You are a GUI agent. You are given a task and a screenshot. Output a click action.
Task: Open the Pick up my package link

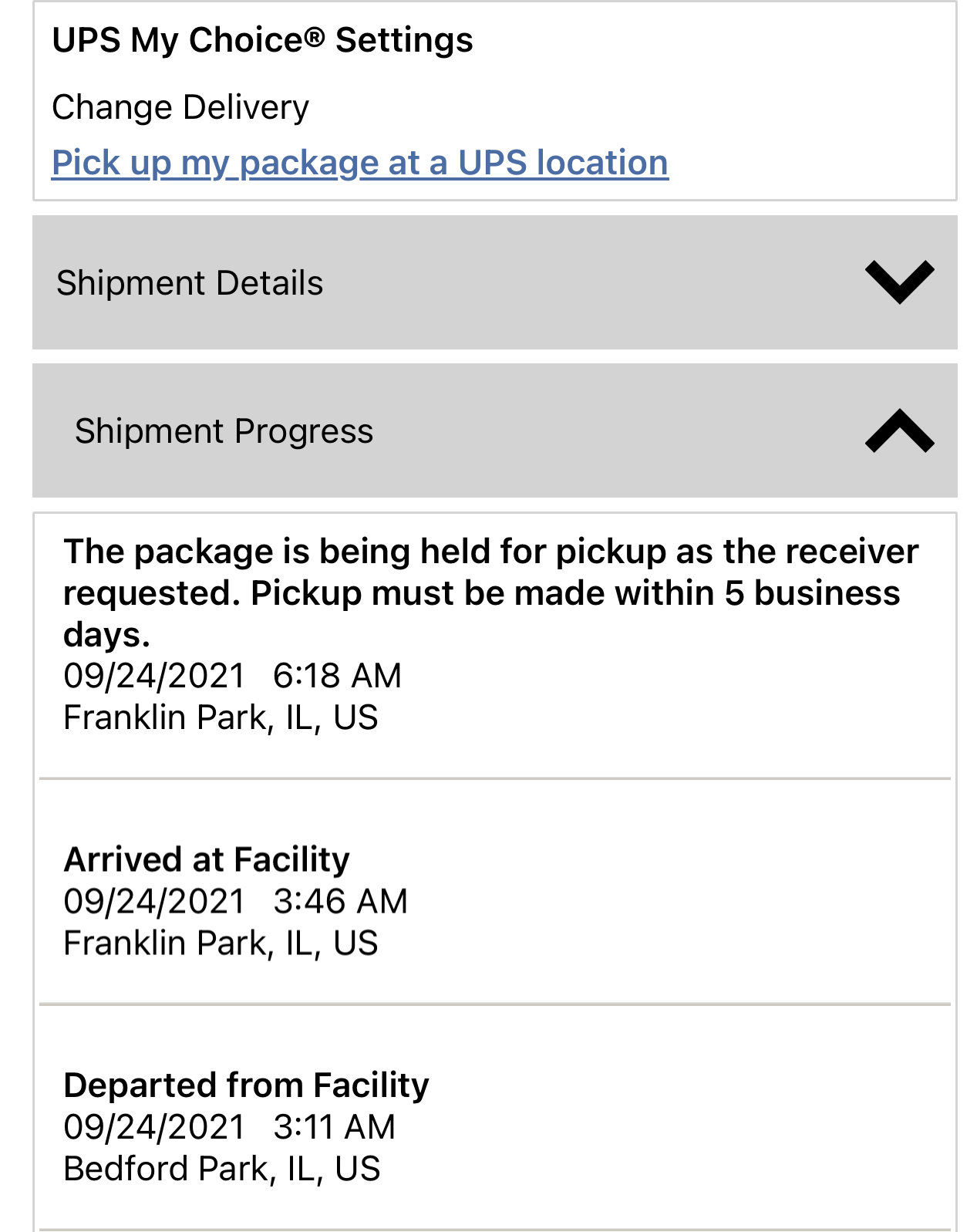pos(359,163)
